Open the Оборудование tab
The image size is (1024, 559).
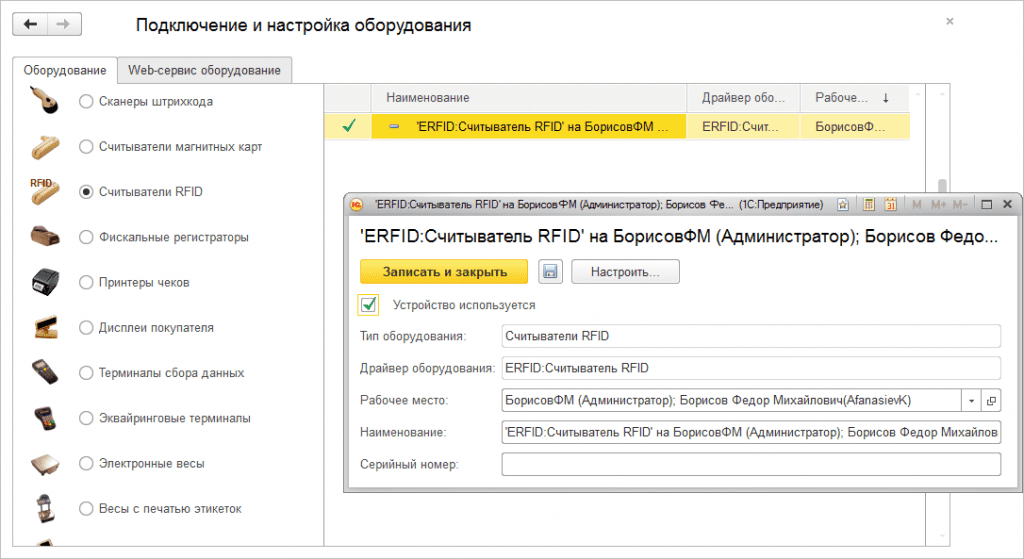[x=65, y=70]
